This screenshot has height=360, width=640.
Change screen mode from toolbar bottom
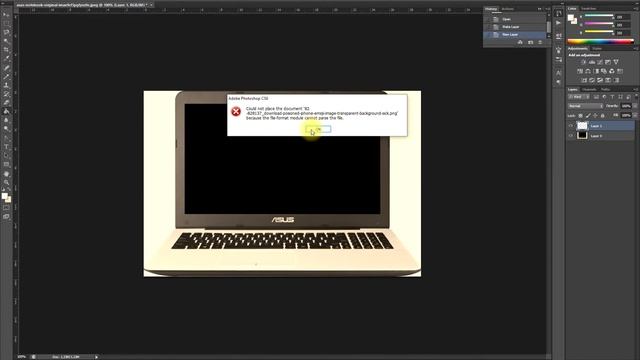6,217
